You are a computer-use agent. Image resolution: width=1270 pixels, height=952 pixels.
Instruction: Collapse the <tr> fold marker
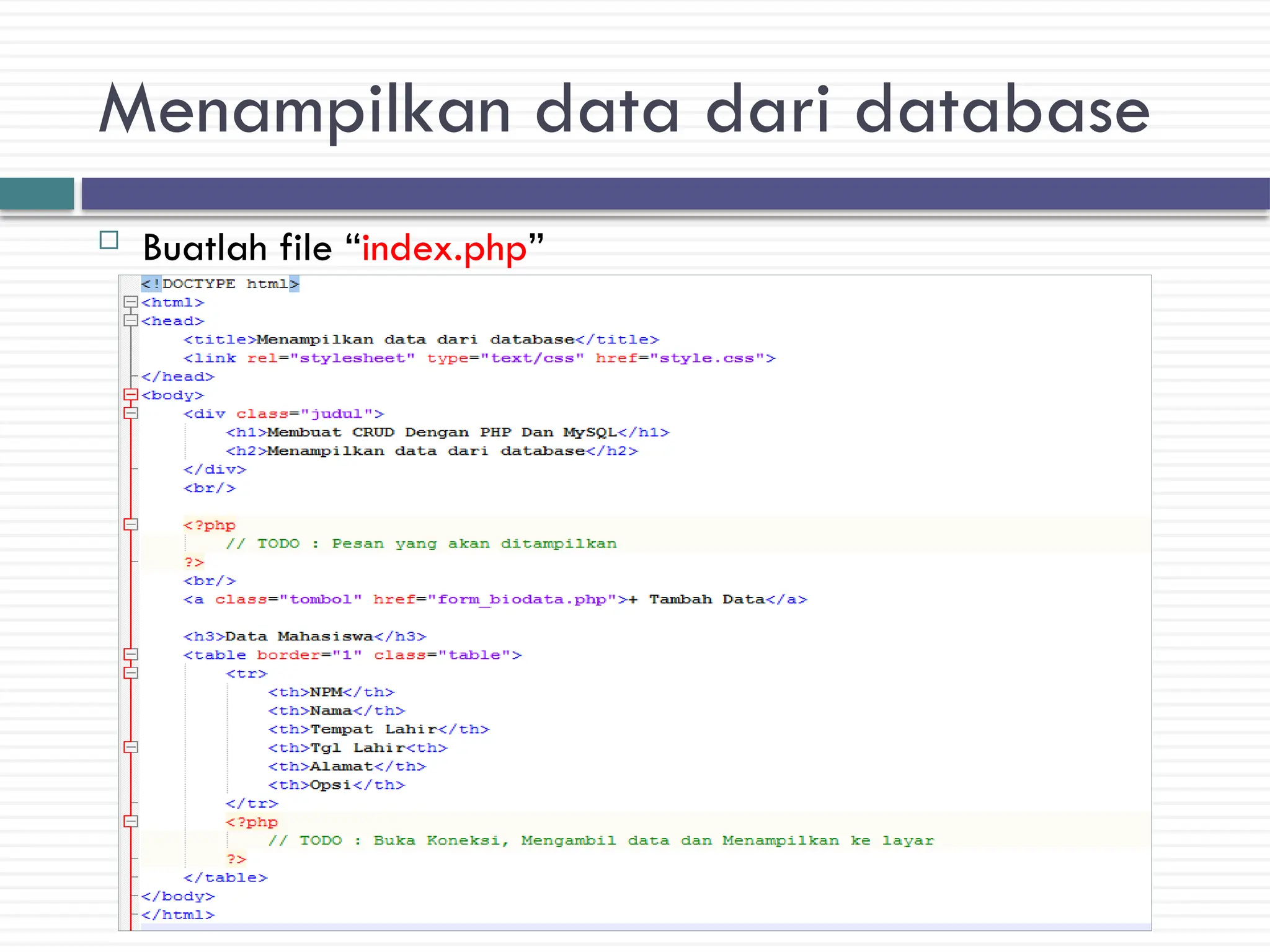tap(130, 673)
